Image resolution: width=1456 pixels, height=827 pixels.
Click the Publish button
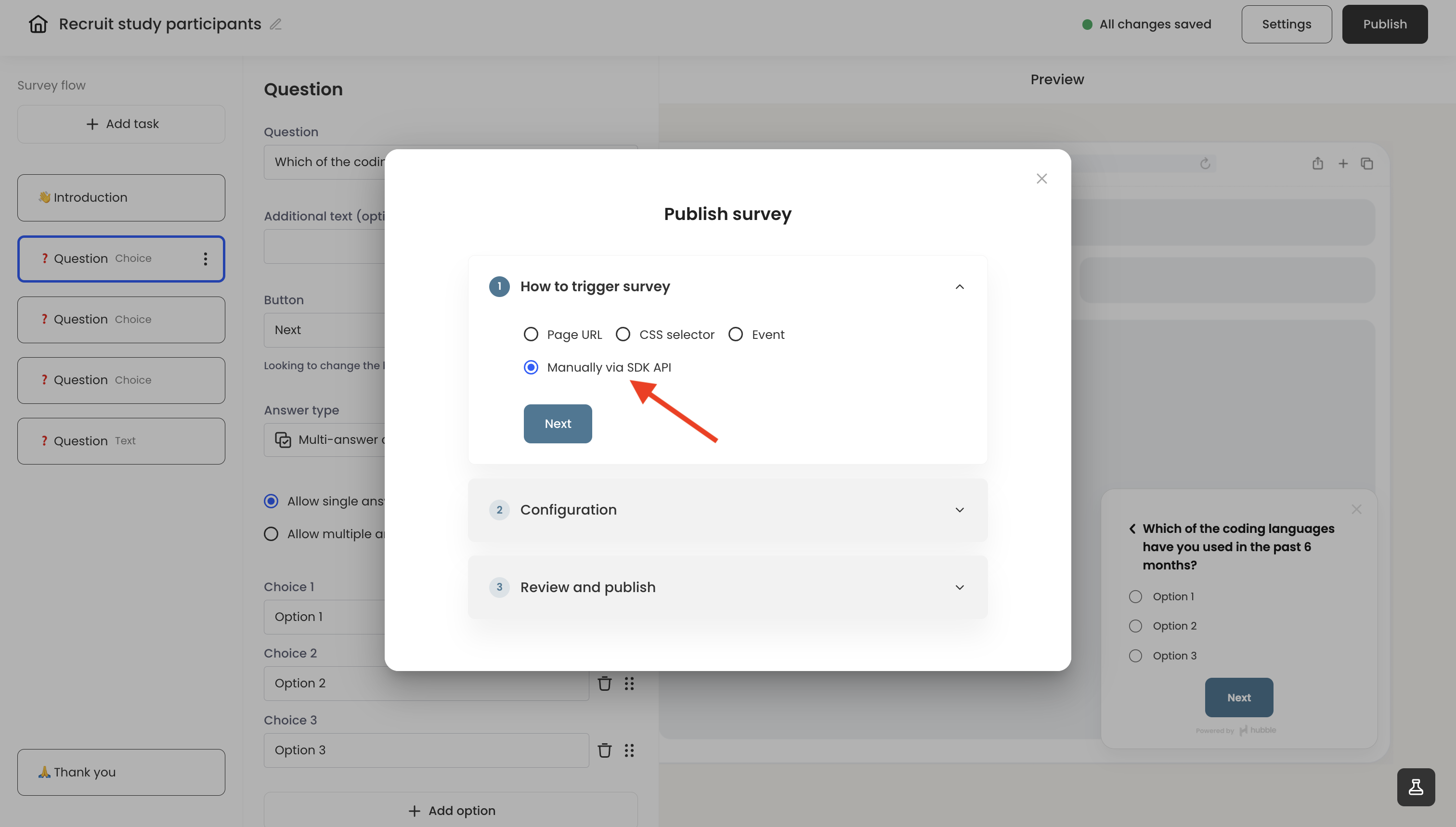point(1384,25)
